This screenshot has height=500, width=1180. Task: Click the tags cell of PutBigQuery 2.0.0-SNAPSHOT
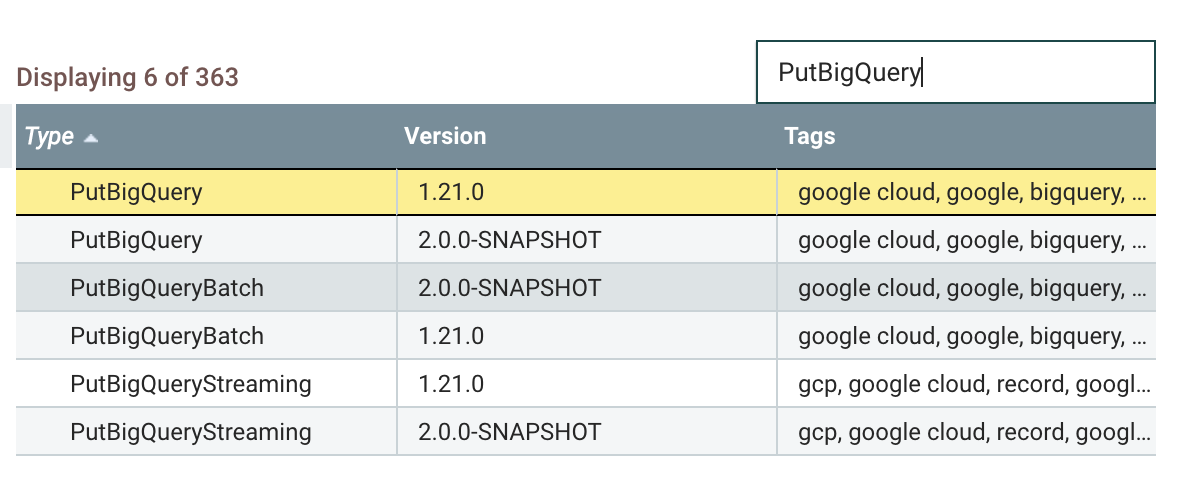click(966, 239)
